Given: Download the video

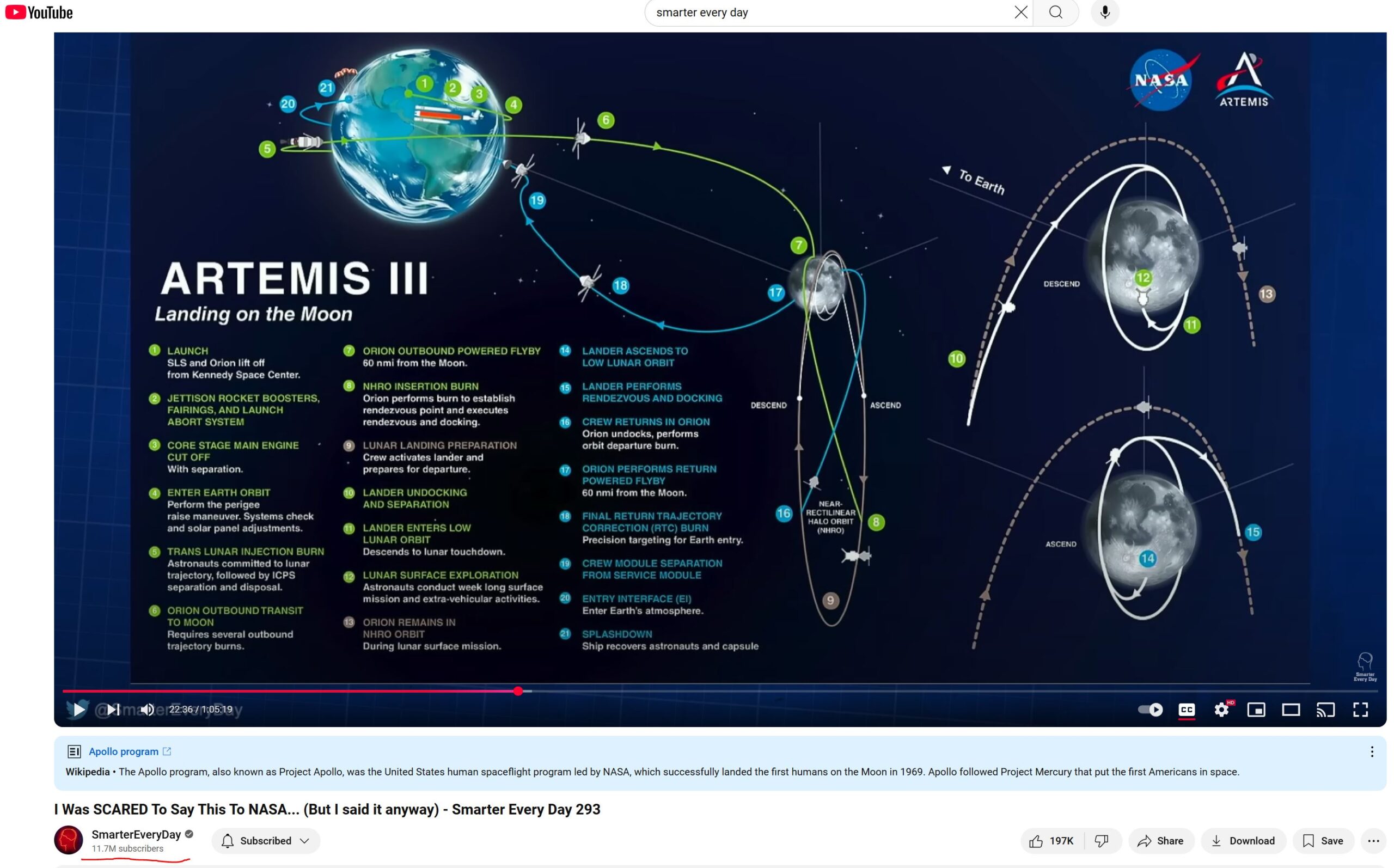Looking at the screenshot, I should point(1243,841).
